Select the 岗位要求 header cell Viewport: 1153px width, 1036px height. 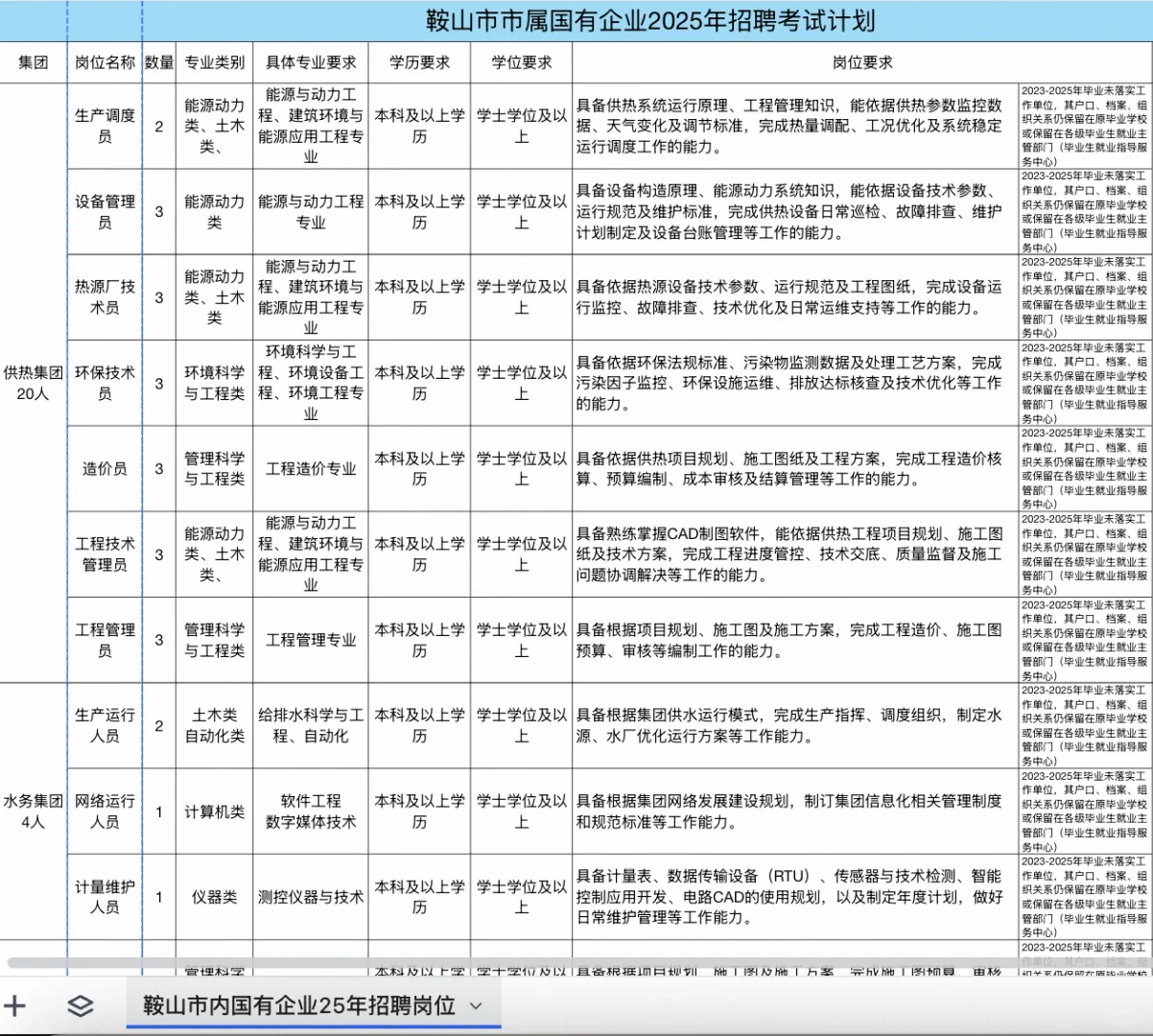pos(862,62)
